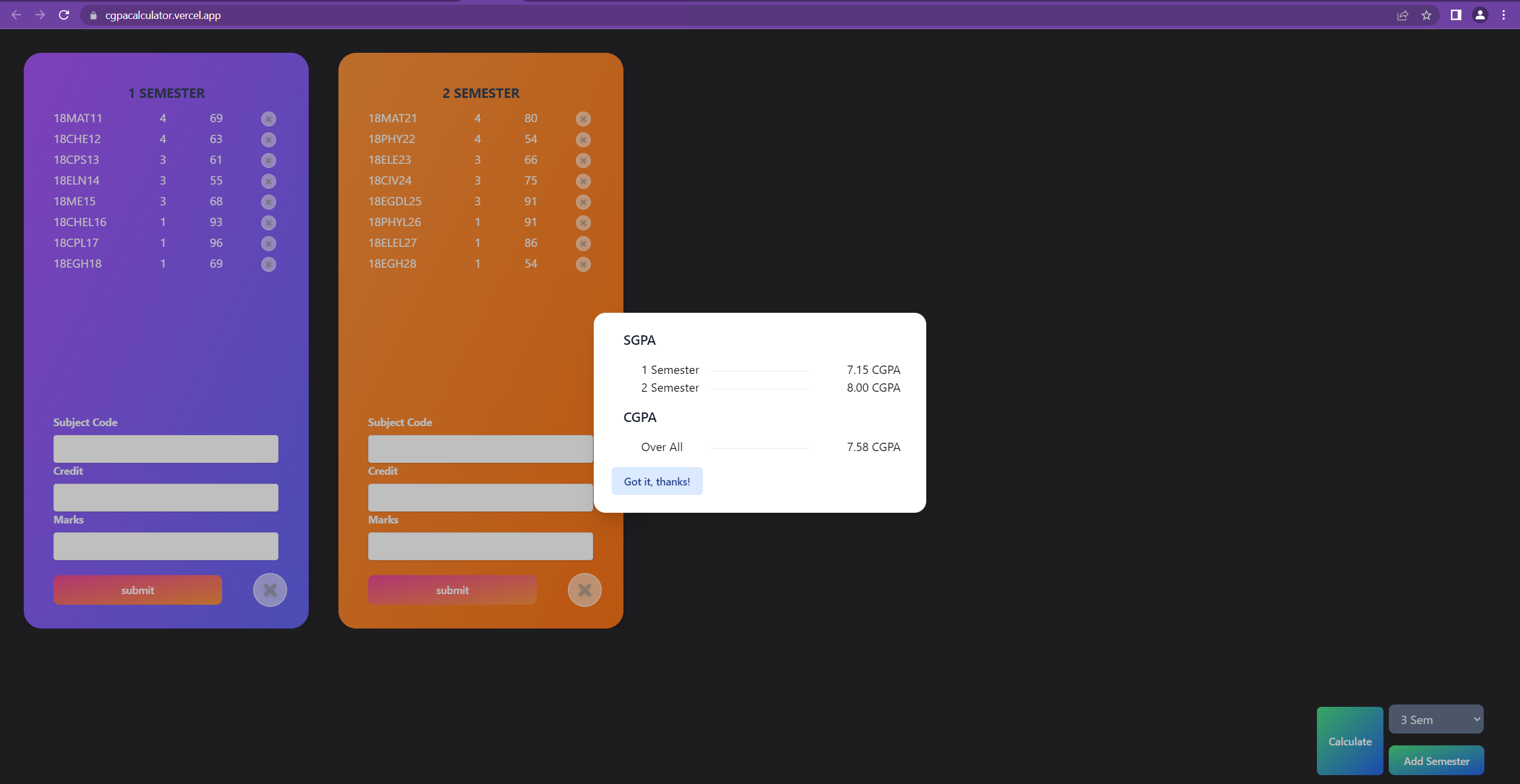
Task: Delete the 18EGDL25 subject entry
Action: click(583, 202)
